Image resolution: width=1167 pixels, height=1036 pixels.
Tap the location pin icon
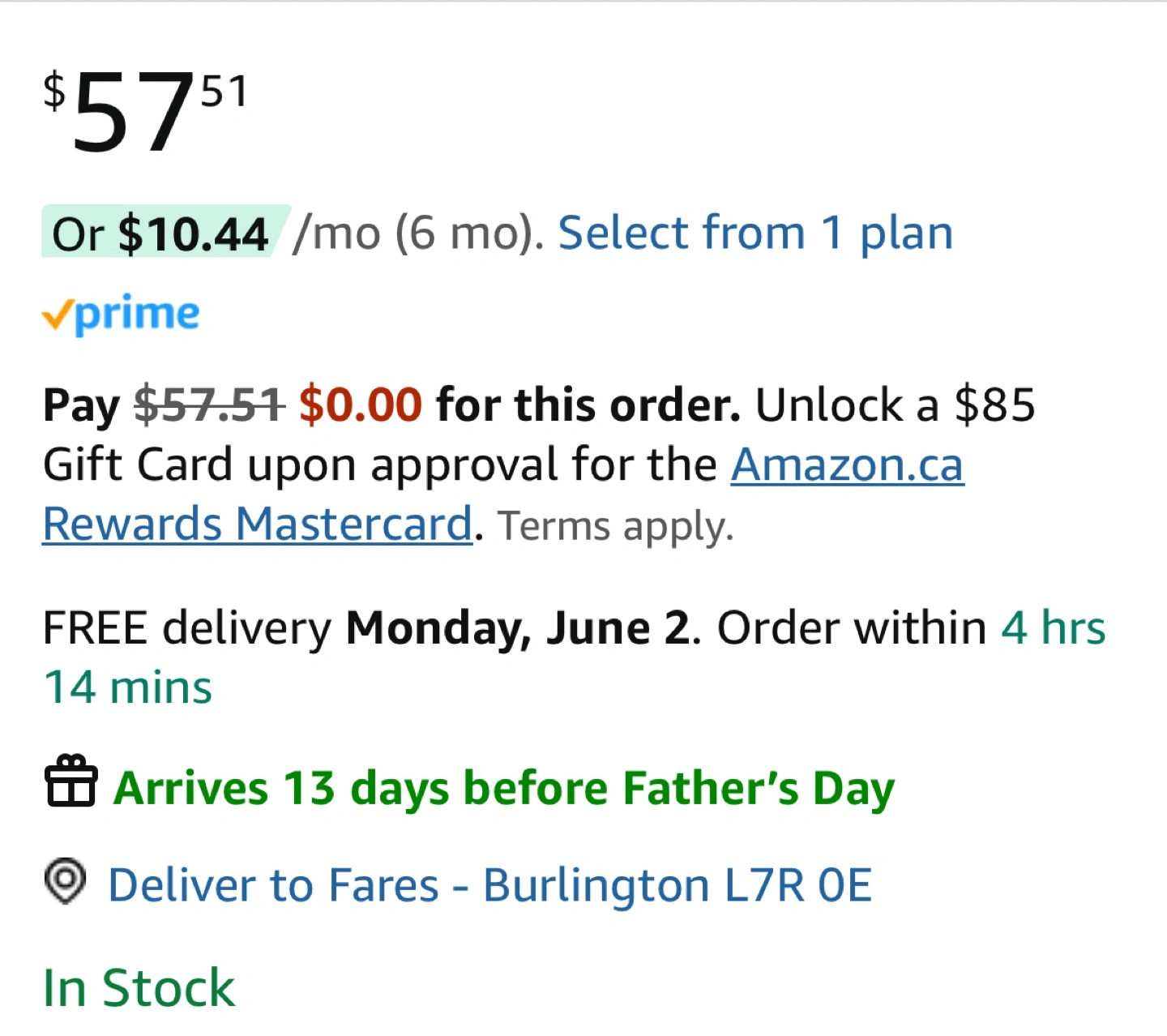coord(65,880)
